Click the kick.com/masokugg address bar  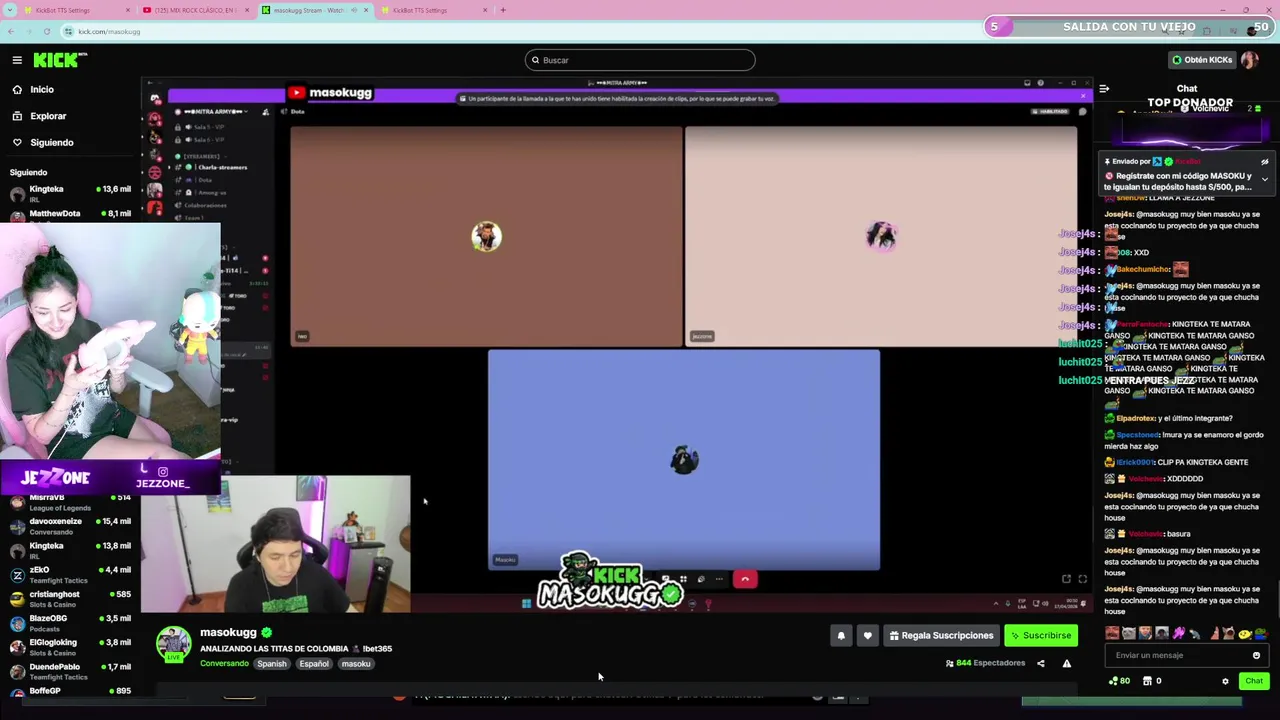[109, 31]
